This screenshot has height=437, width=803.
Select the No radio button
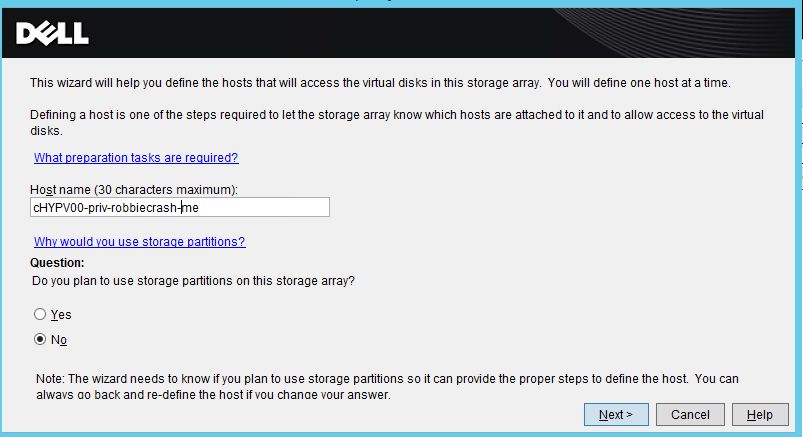click(x=40, y=339)
